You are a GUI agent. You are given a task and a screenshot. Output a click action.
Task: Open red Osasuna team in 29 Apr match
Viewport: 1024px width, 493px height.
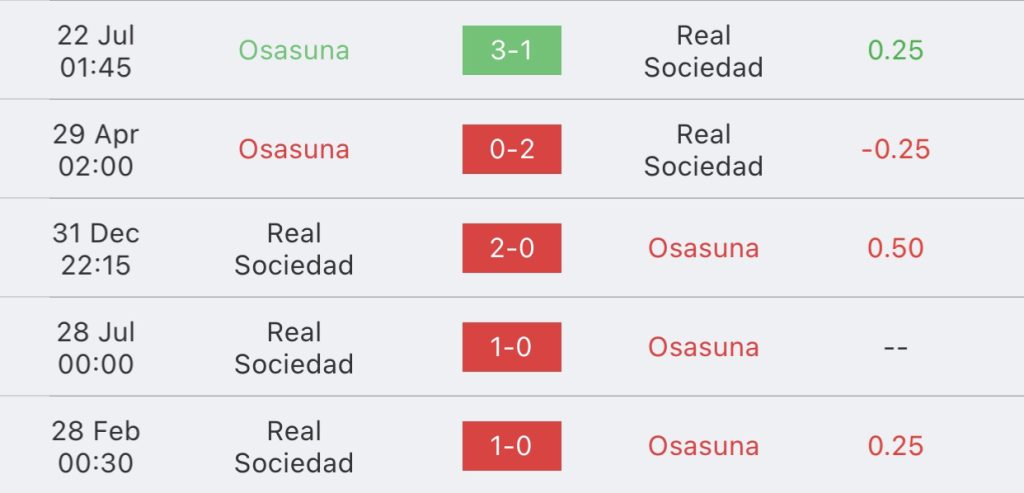click(x=294, y=149)
